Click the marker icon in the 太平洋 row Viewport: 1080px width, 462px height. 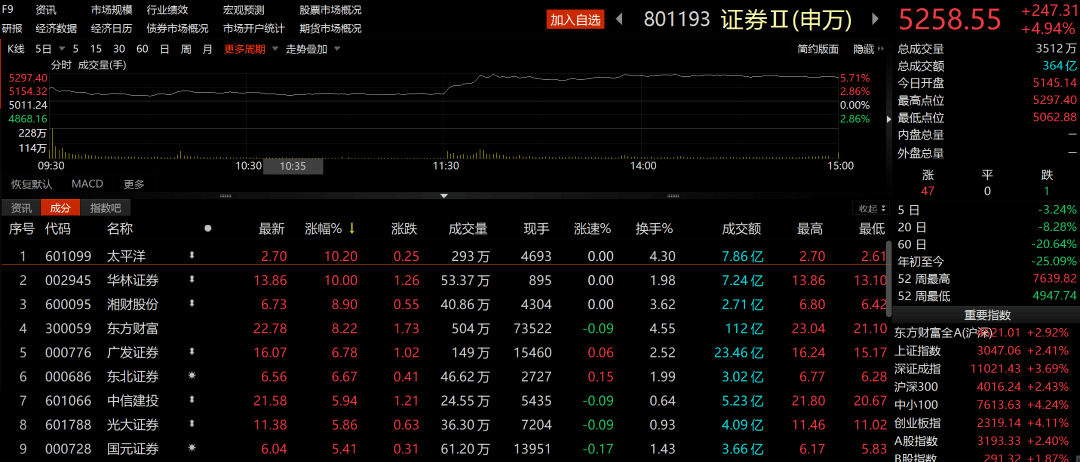[192, 257]
